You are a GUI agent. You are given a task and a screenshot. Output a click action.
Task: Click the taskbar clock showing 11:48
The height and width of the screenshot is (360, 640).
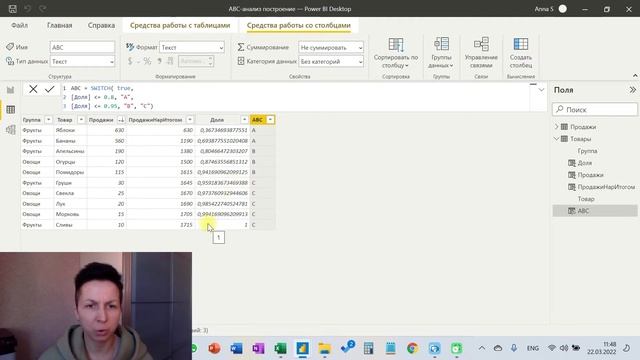[602, 348]
